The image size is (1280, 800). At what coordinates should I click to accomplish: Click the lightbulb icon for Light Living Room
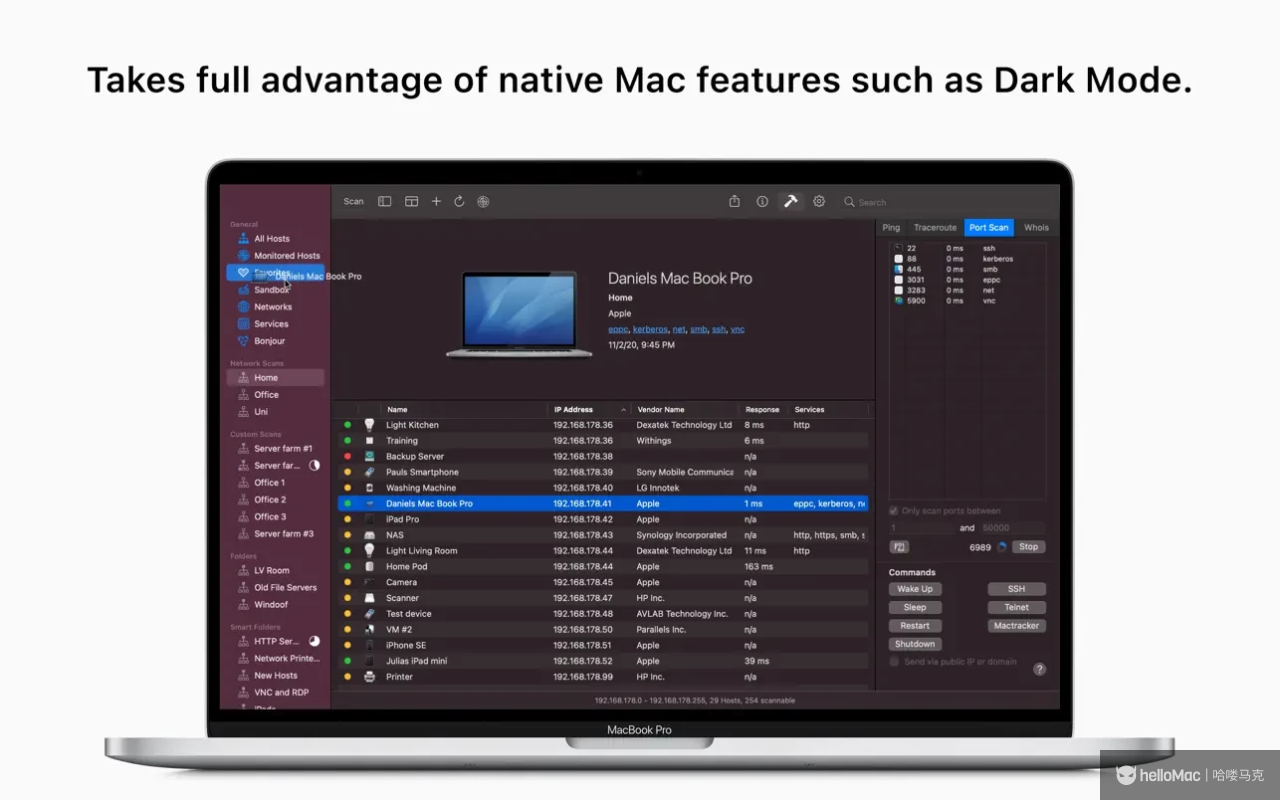click(x=369, y=550)
